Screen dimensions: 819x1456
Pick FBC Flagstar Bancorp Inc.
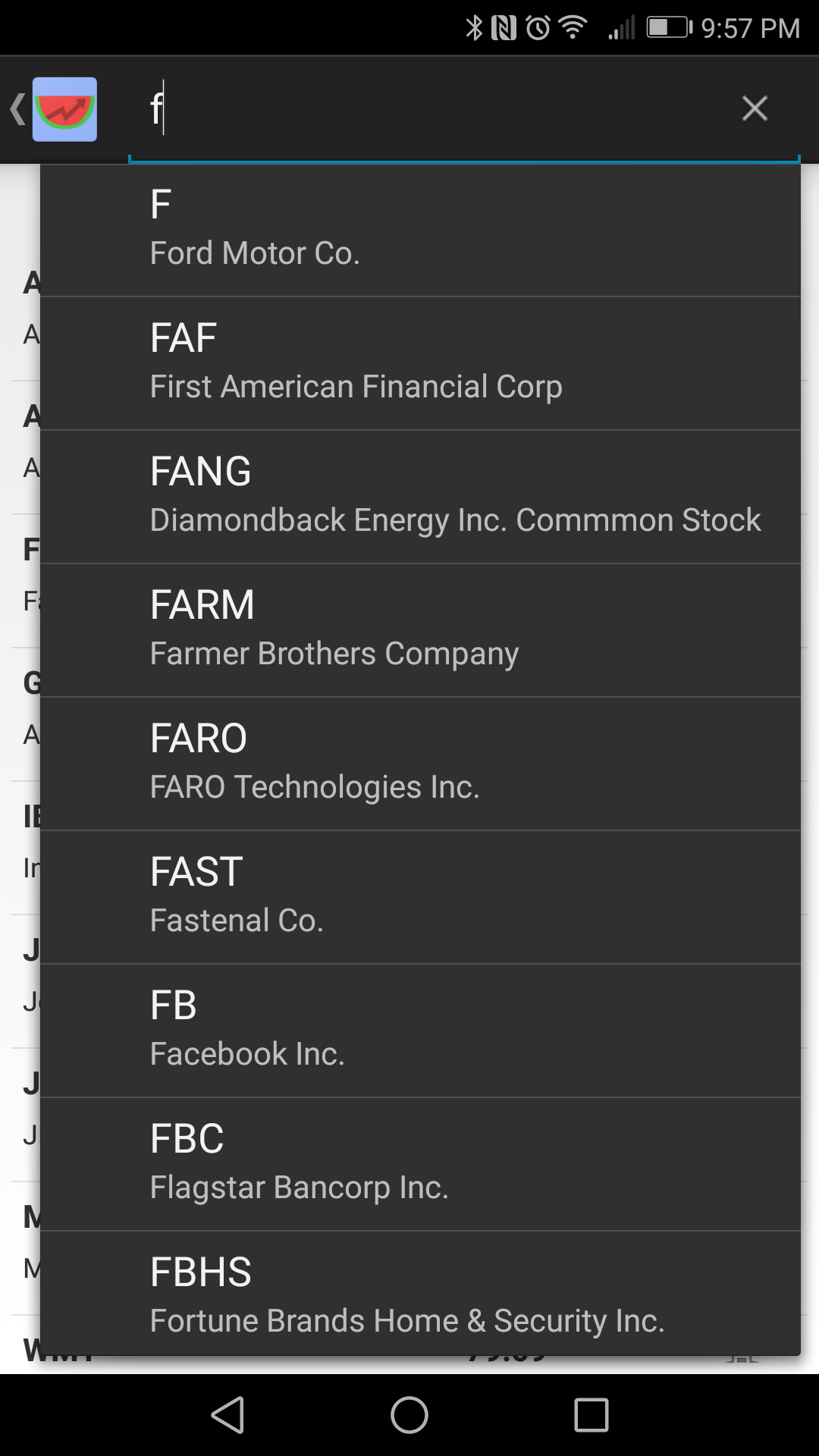(420, 1163)
